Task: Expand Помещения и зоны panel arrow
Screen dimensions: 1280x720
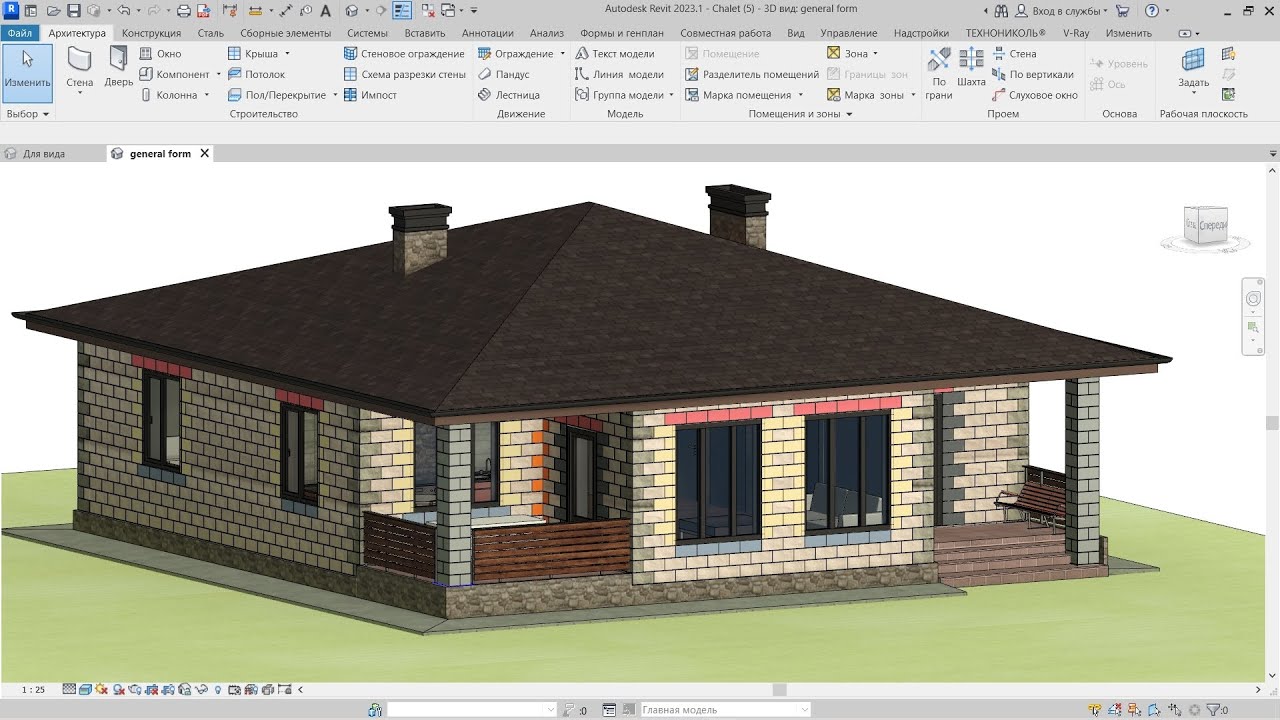Action: (x=849, y=114)
